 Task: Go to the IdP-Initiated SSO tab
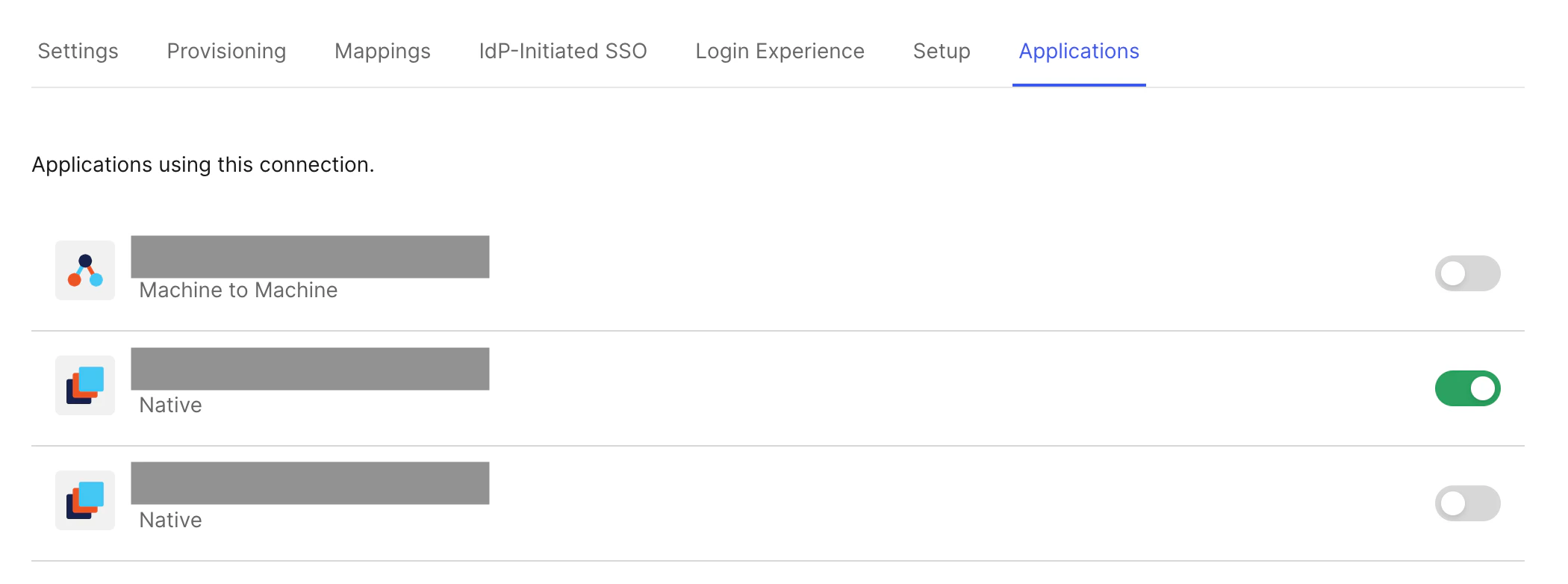(x=563, y=51)
